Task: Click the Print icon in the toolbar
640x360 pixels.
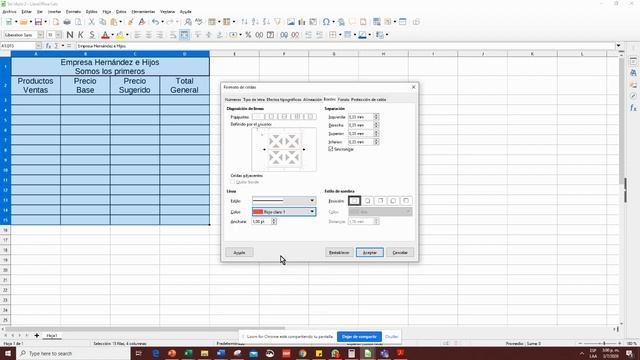Action: [67, 22]
